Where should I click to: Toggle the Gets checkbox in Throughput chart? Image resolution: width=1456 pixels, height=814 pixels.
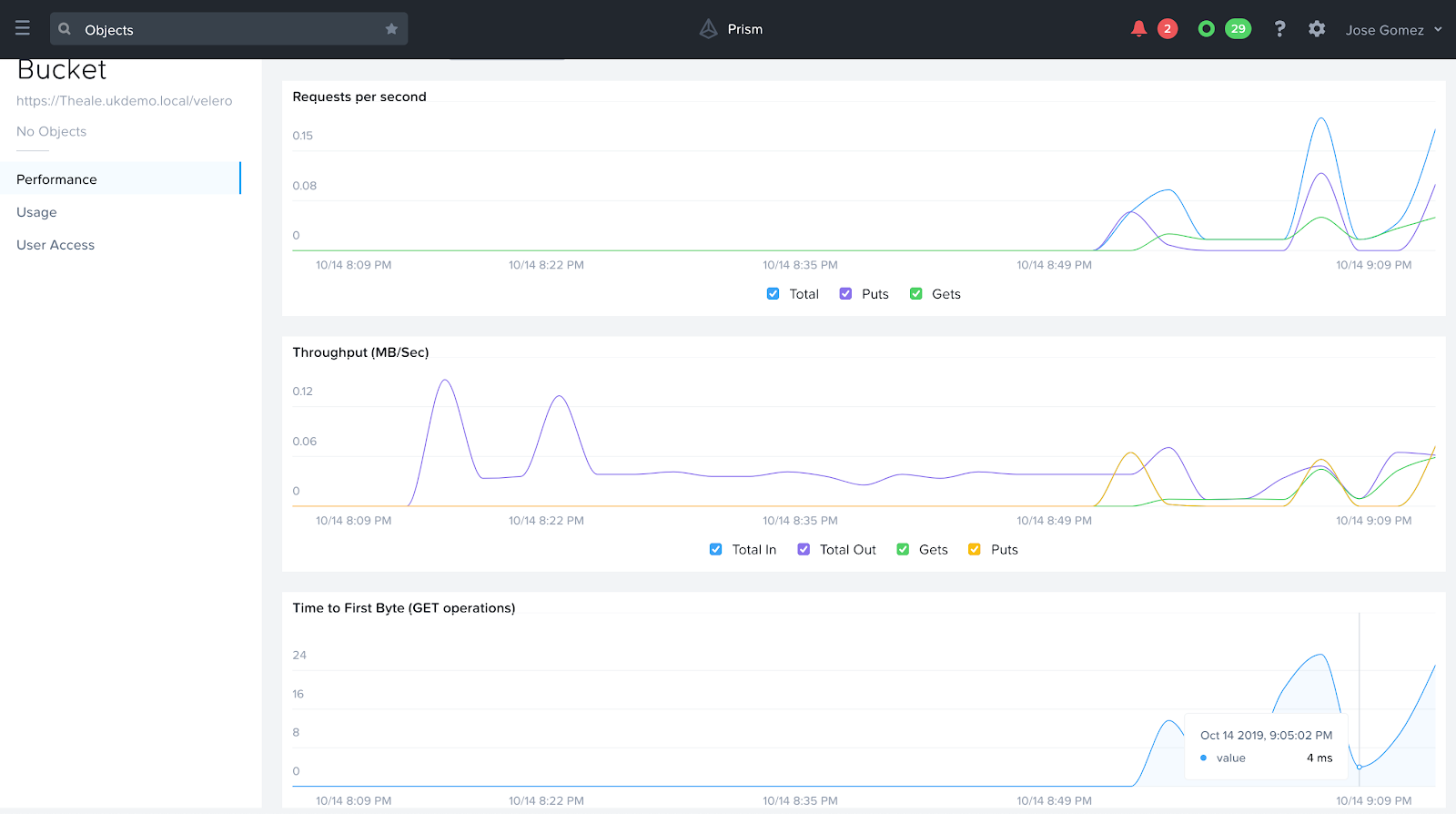[903, 550]
